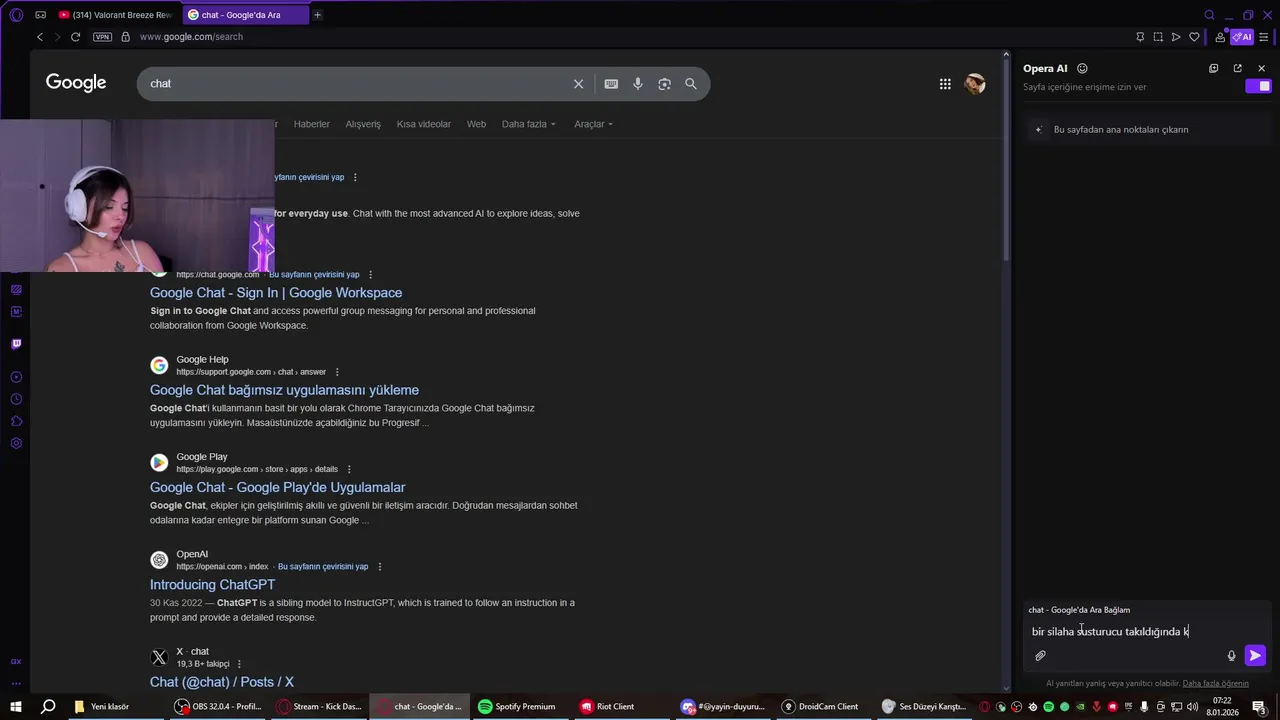
Task: Click the page vertical scrollbar
Action: 1006,160
